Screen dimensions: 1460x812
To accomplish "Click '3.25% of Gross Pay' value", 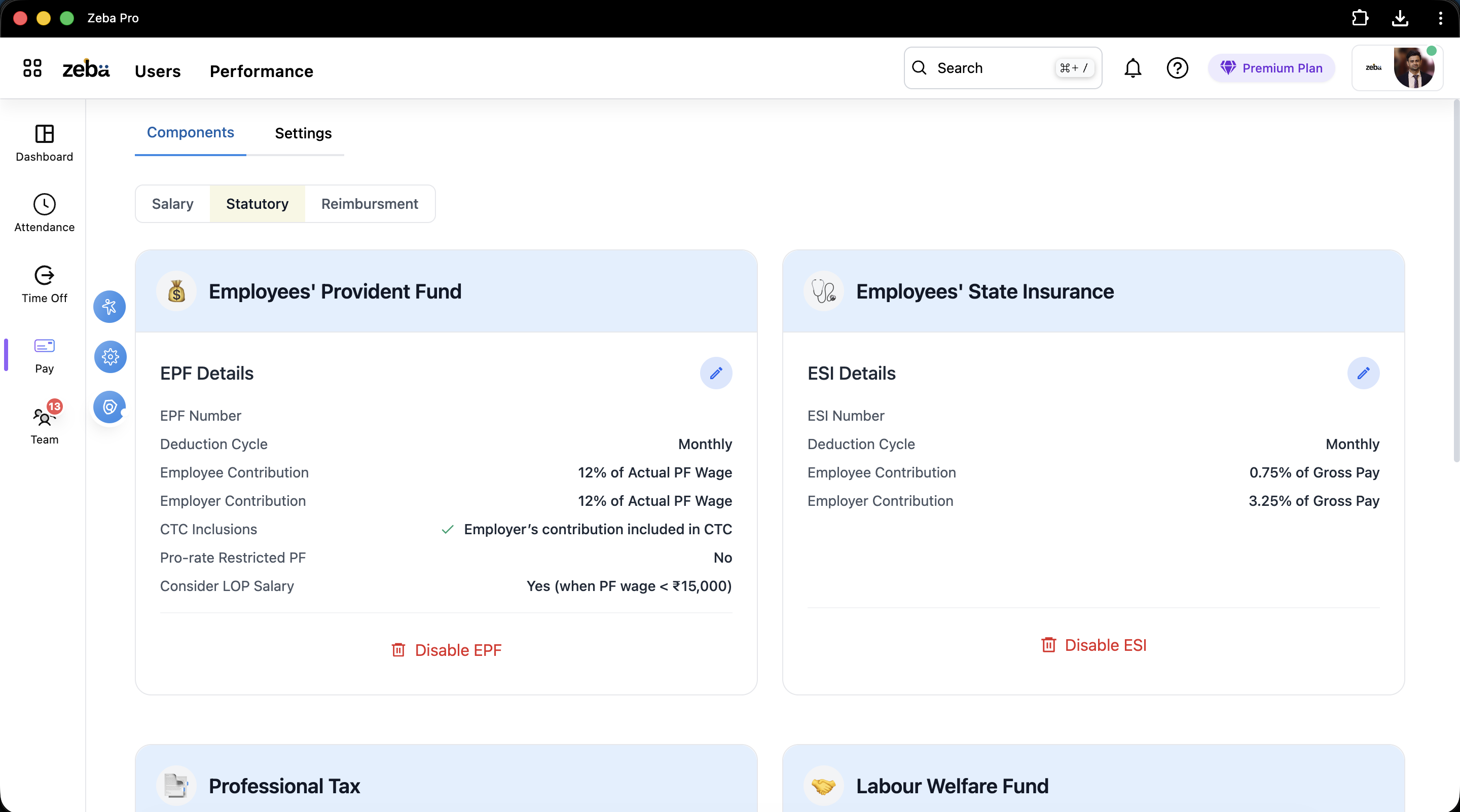I will click(x=1314, y=501).
